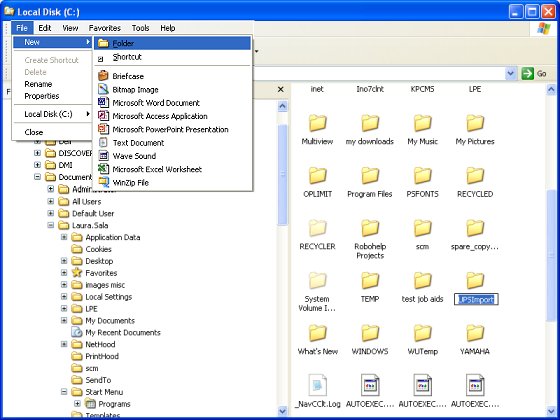Click the file pane scroll down arrow
Image resolution: width=560 pixels, height=420 pixels.
click(x=551, y=411)
